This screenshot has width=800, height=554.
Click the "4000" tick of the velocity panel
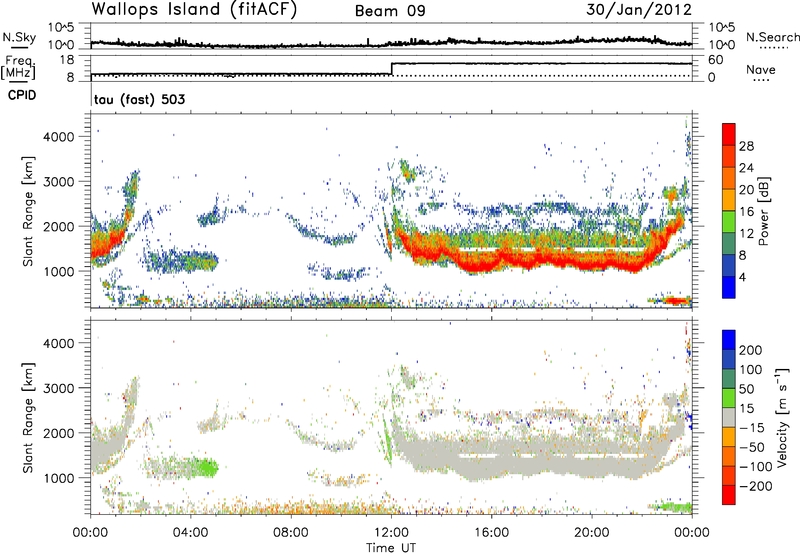[59, 343]
